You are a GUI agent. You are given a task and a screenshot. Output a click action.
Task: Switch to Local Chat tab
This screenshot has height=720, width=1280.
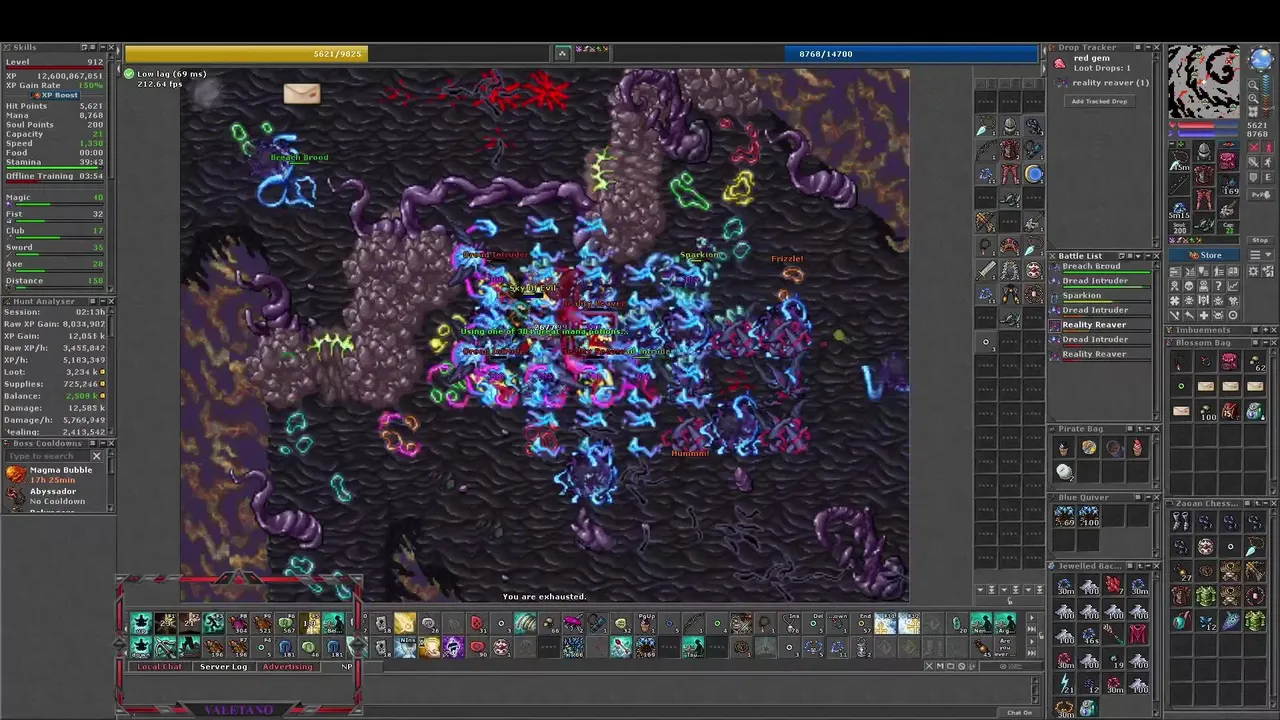[x=160, y=667]
